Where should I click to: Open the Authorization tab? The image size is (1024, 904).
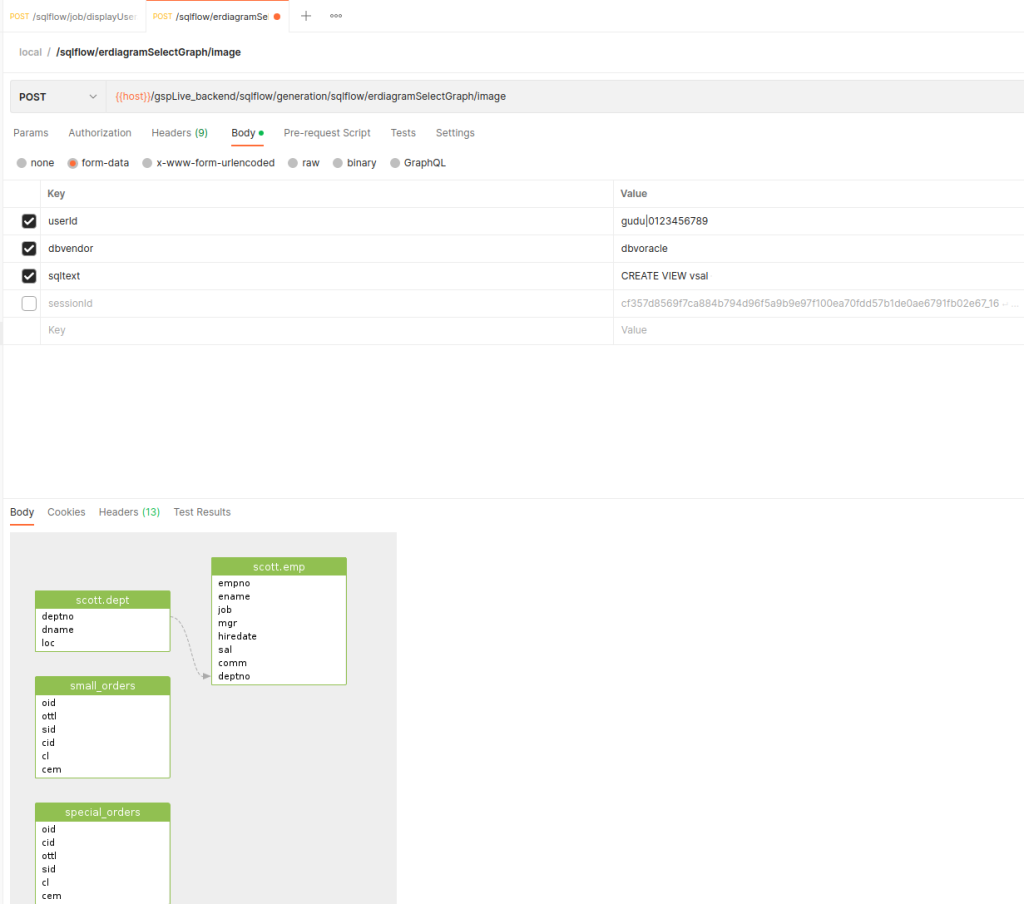point(99,132)
